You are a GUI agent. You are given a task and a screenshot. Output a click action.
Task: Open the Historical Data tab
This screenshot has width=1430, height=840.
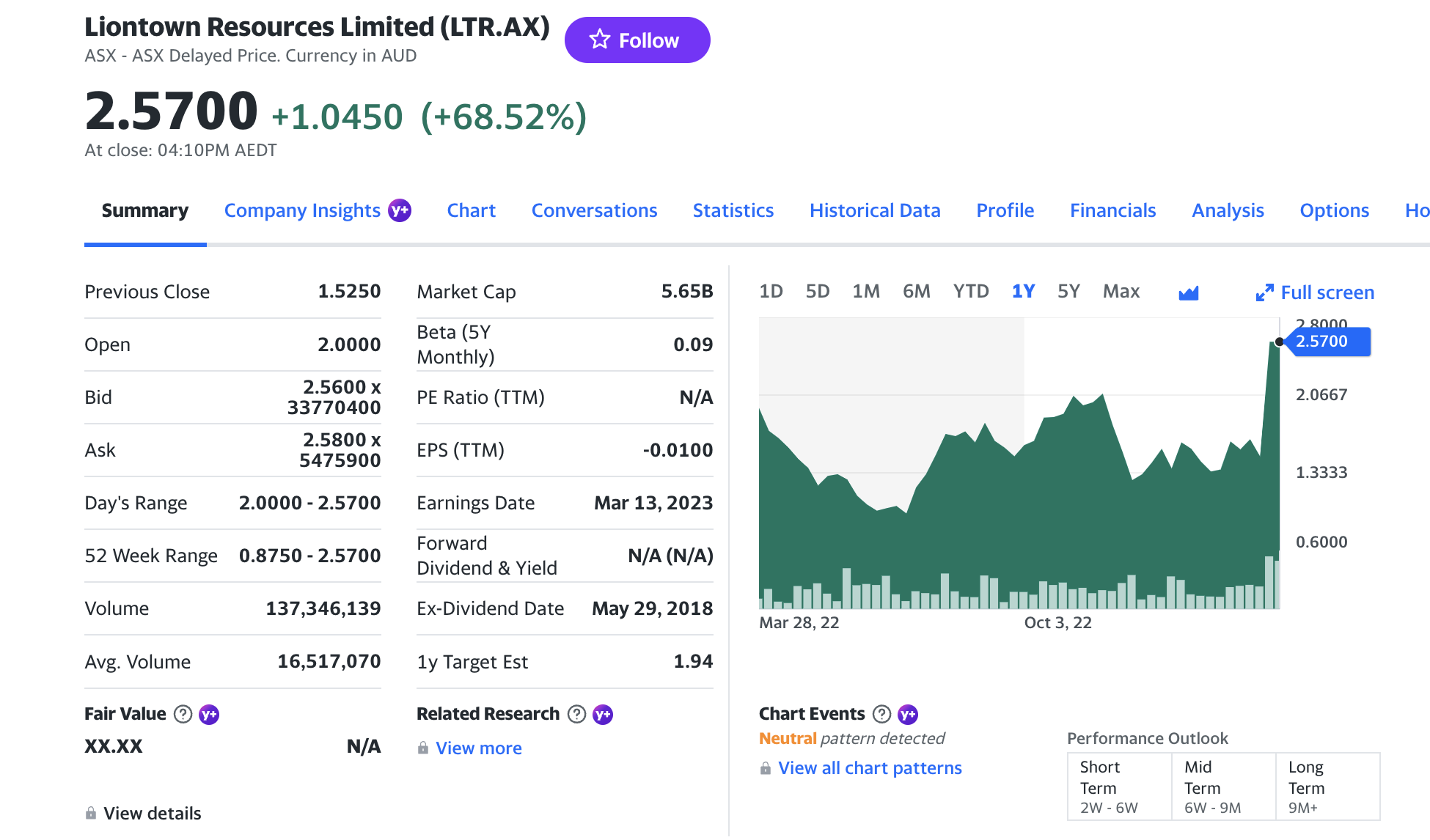point(875,210)
